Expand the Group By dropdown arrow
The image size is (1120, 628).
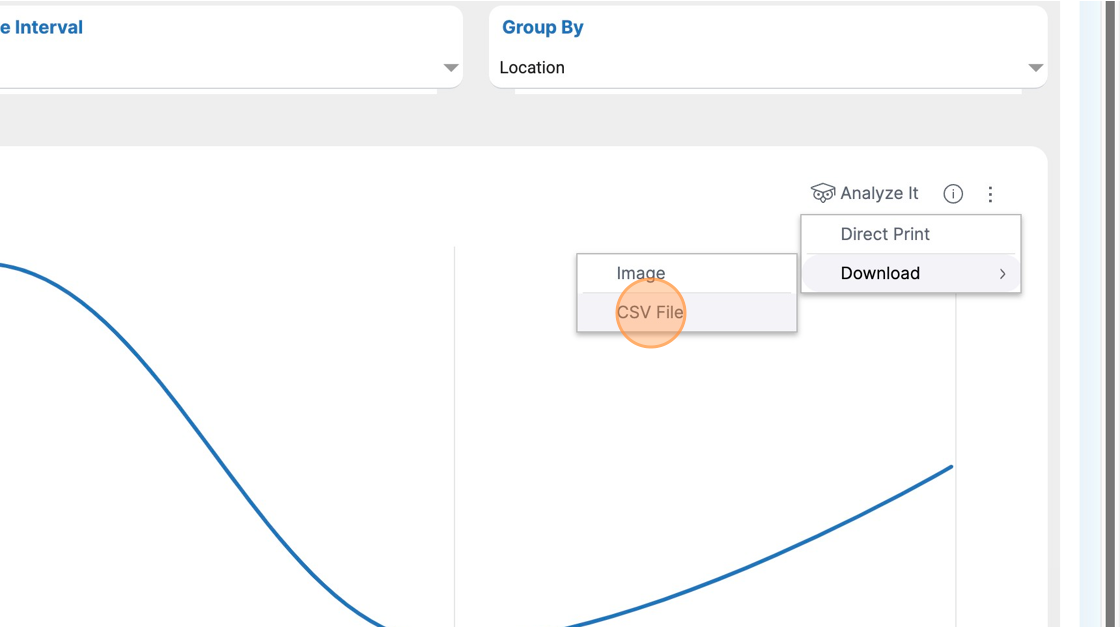point(1036,68)
